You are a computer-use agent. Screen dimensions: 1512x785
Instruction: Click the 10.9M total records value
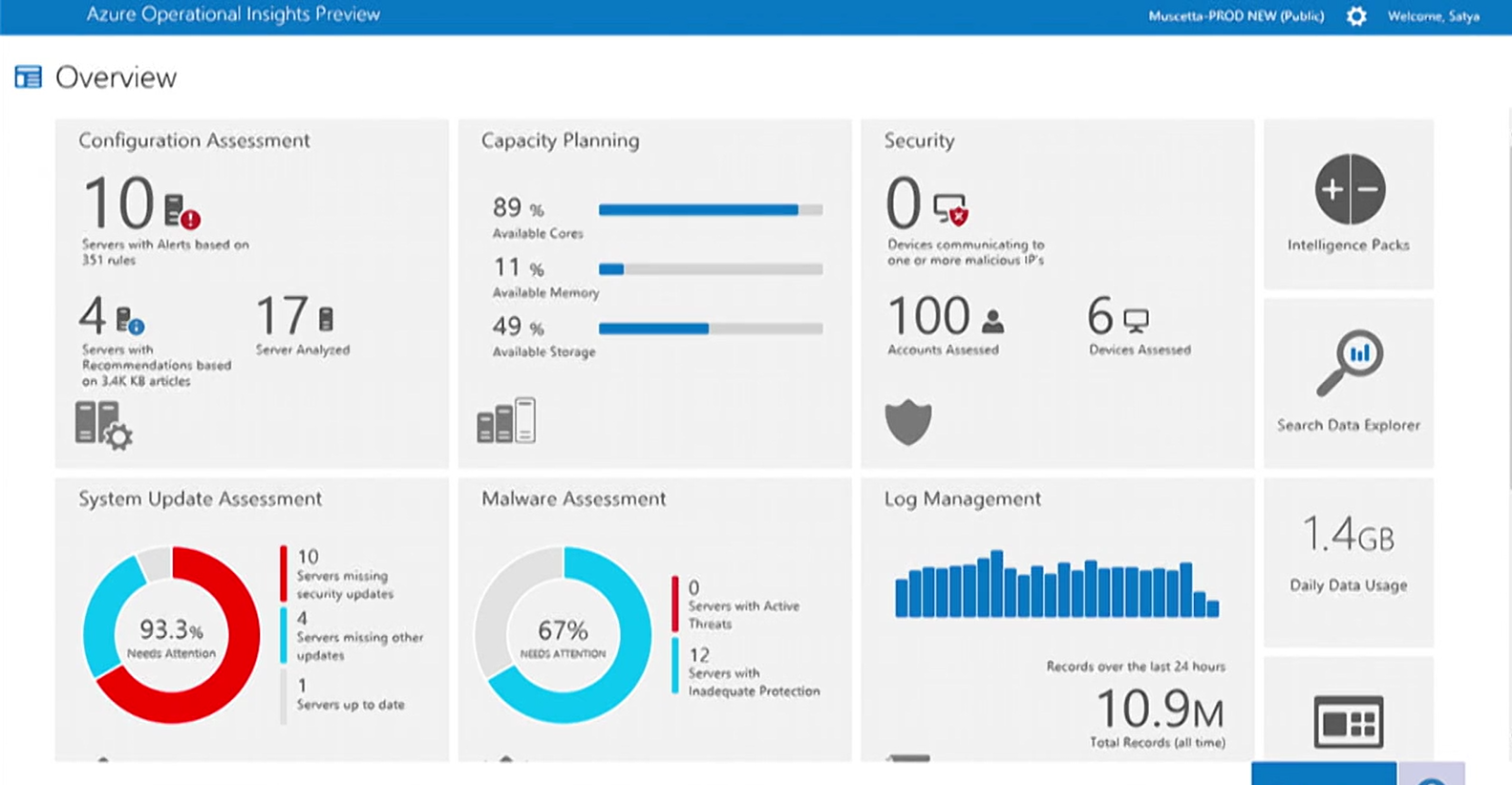tap(1160, 710)
